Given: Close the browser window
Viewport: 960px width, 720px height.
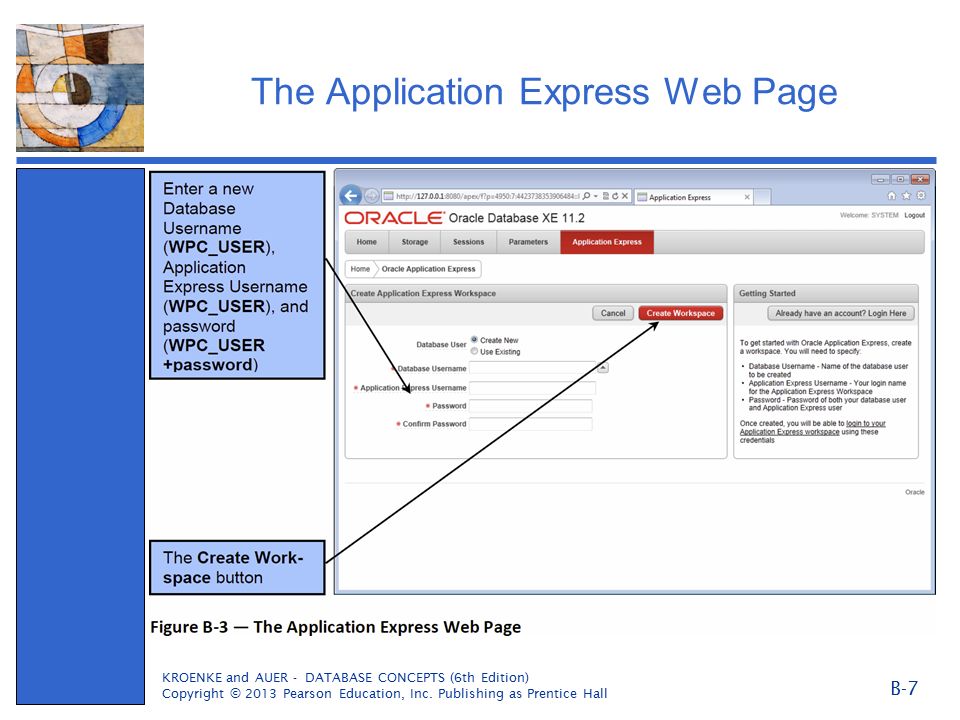Looking at the screenshot, I should (x=920, y=179).
